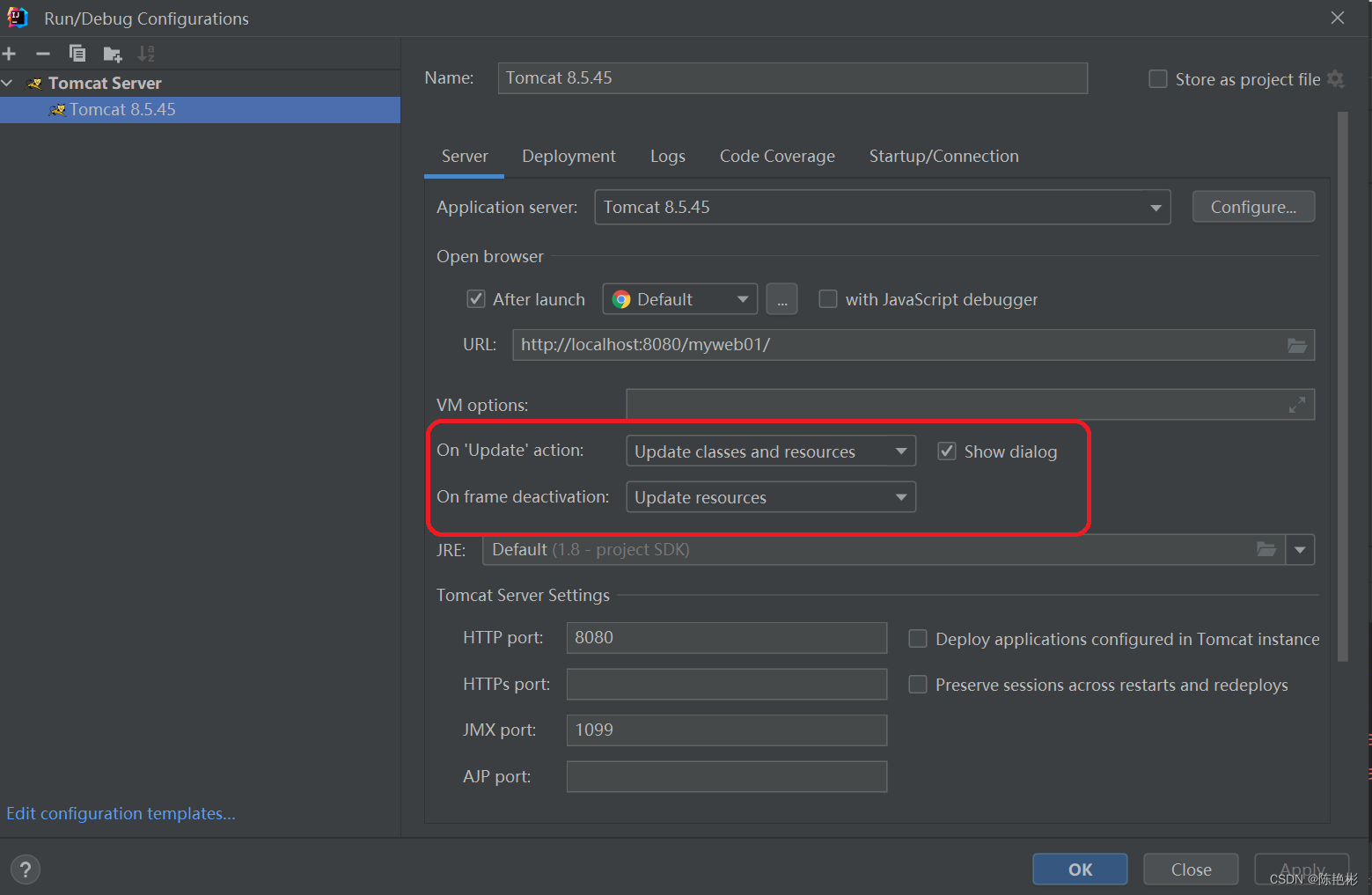Collapse the Tomcat Server tree group
This screenshot has width=1372, height=895.
coord(8,83)
